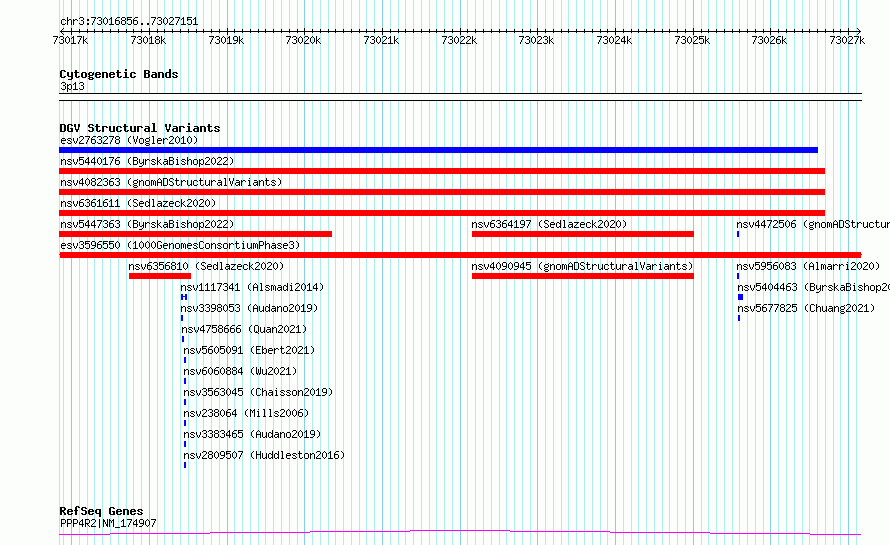Select nsv3563045 (Chaisson2019) label

coord(258,392)
